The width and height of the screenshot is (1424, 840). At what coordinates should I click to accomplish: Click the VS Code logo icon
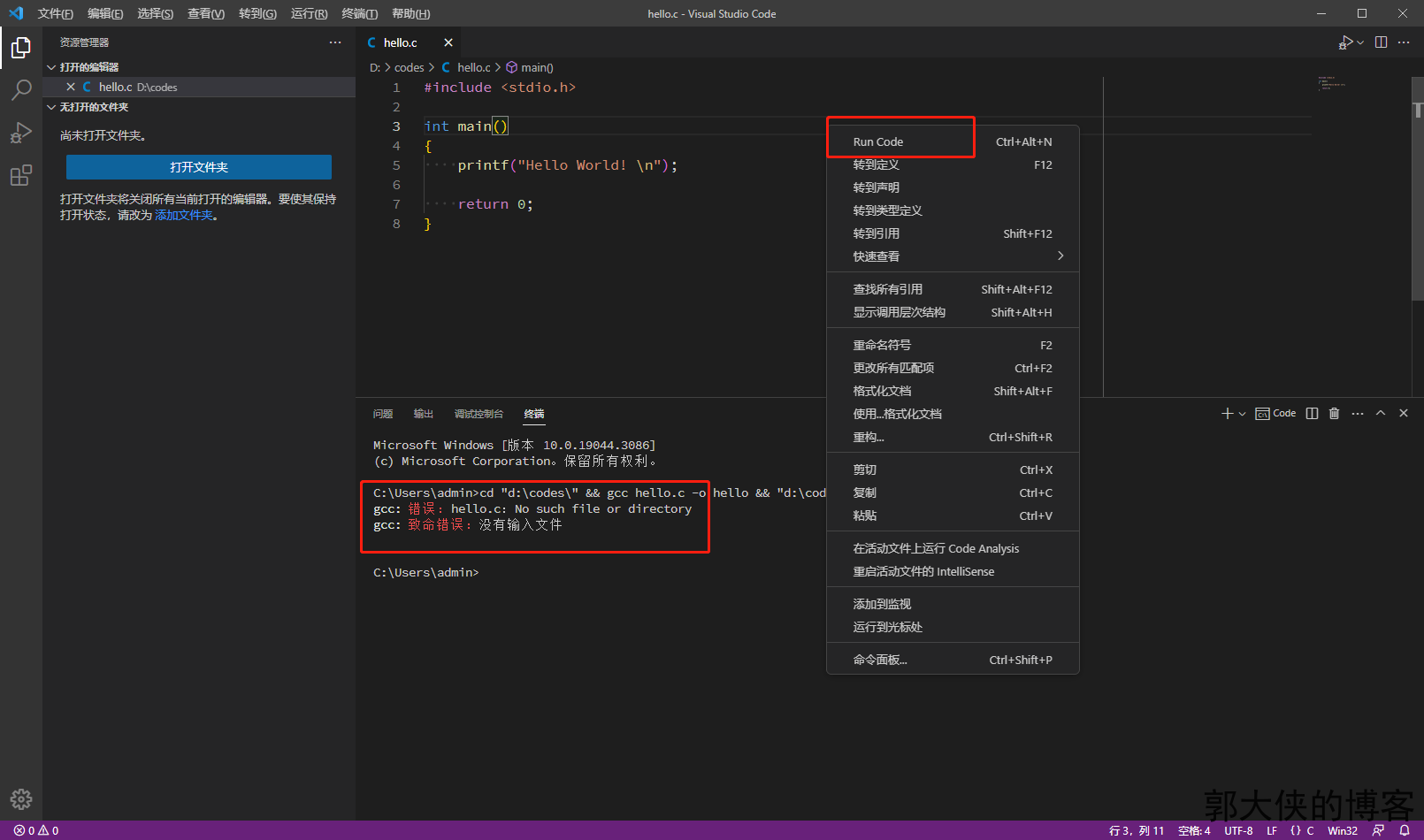[x=16, y=13]
